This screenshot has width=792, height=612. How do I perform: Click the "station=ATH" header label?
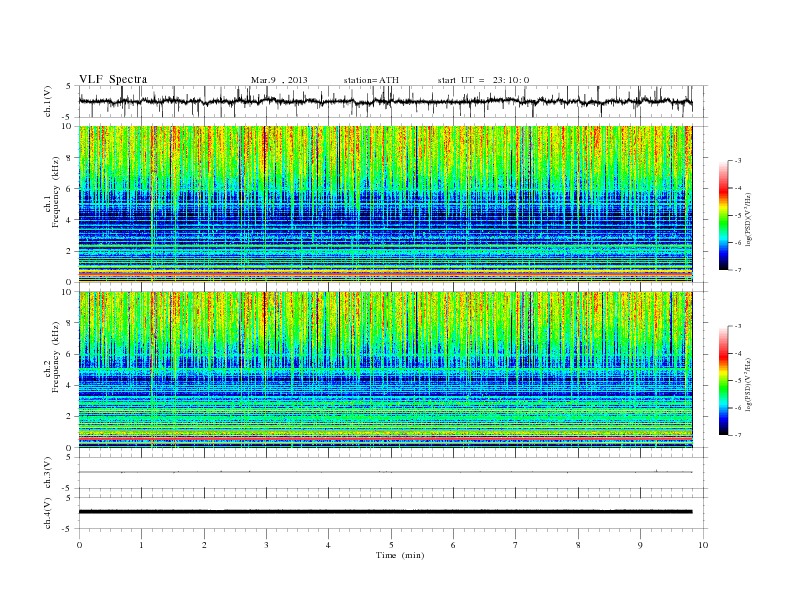[x=371, y=80]
